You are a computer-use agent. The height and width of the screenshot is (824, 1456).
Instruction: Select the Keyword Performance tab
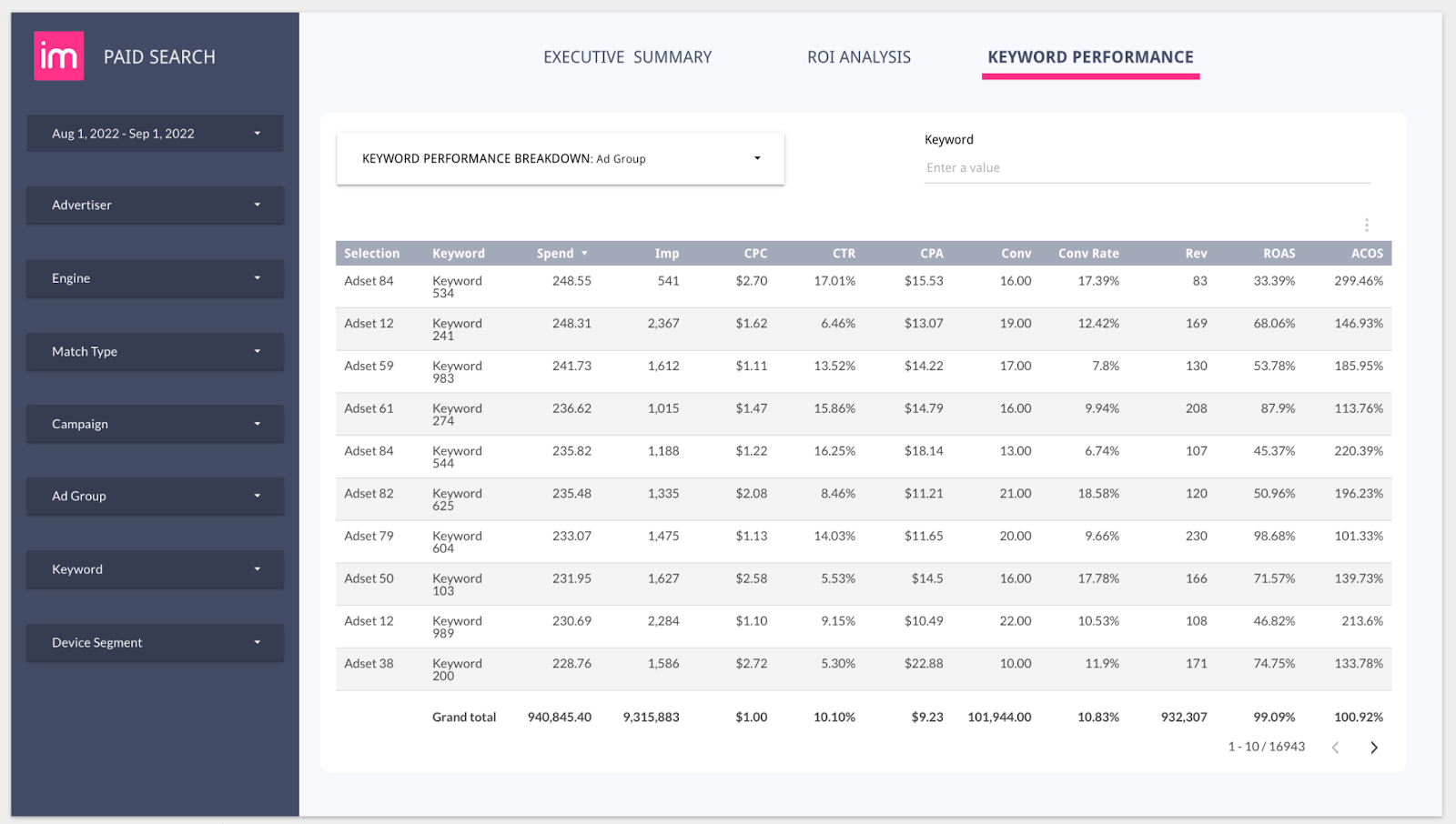click(1089, 56)
